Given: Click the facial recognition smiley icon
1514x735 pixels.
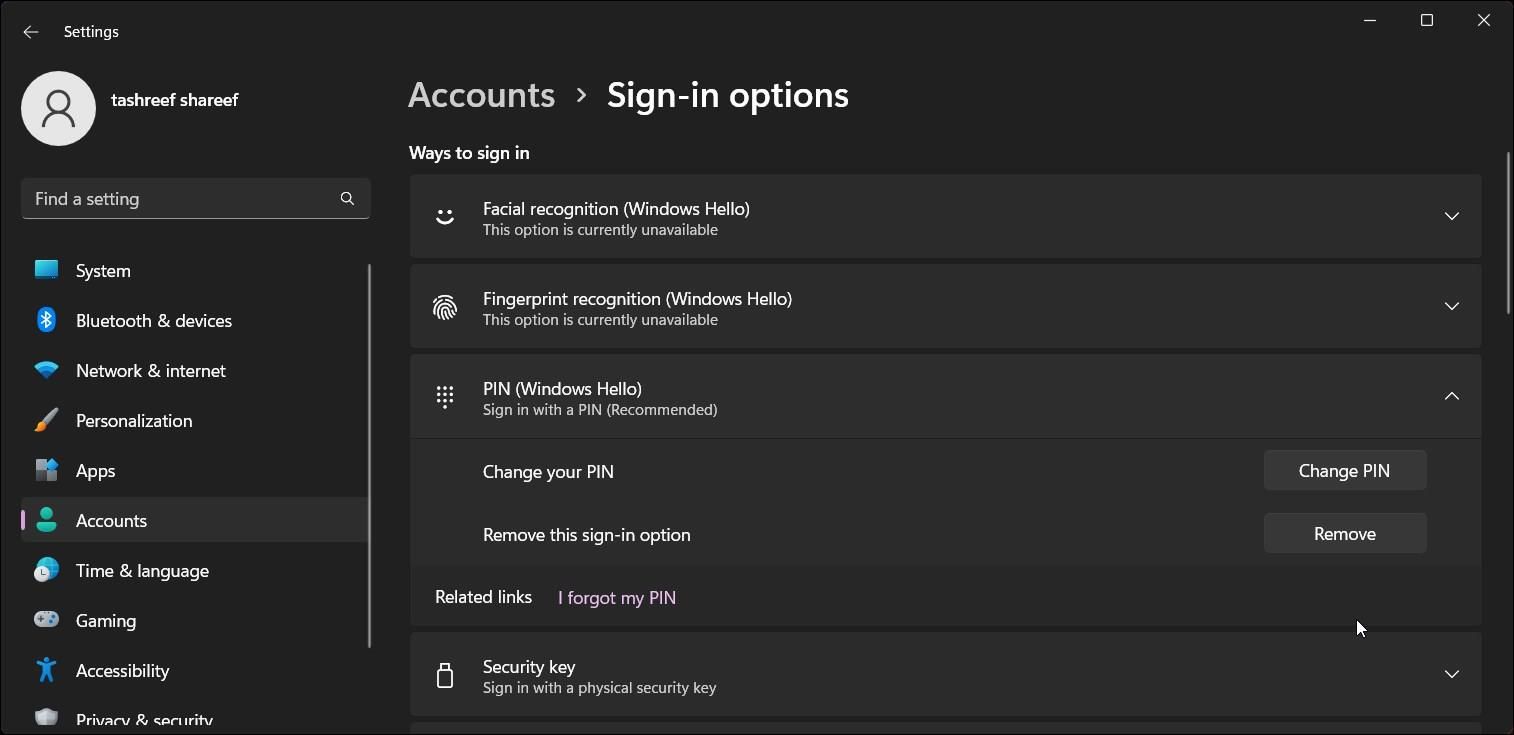Looking at the screenshot, I should click(x=445, y=216).
